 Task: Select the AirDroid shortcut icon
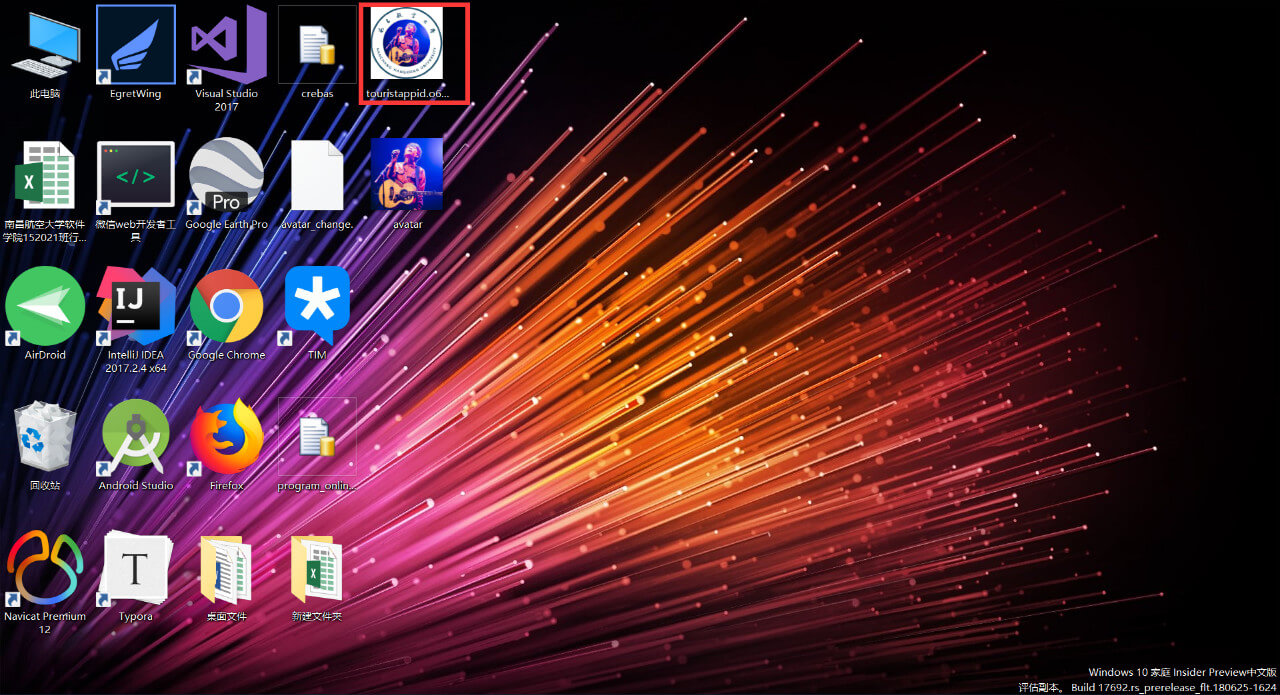click(x=45, y=306)
